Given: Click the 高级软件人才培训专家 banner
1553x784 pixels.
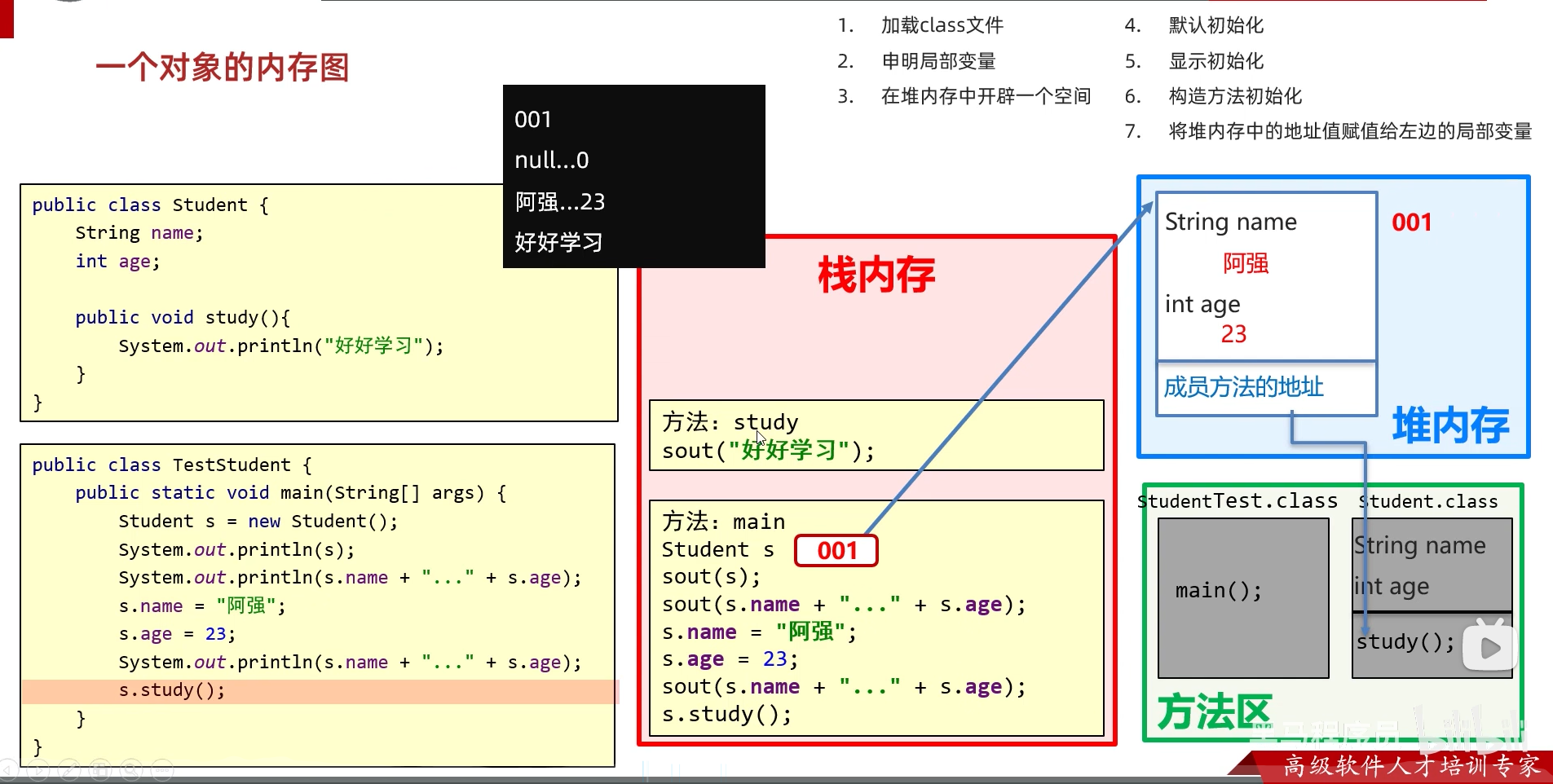Looking at the screenshot, I should tap(1412, 766).
